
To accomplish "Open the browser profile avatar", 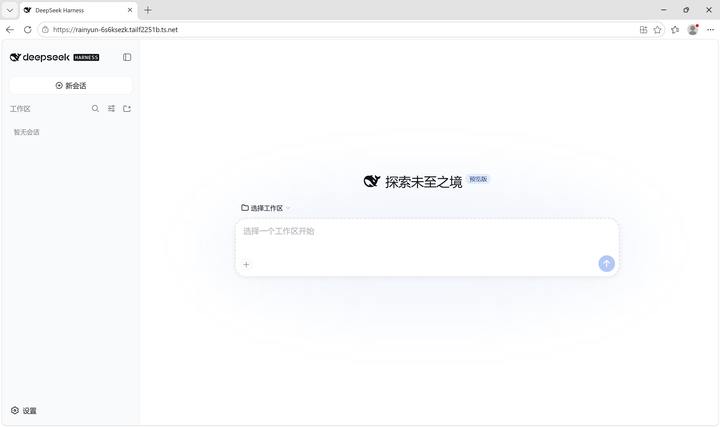I will coord(693,30).
